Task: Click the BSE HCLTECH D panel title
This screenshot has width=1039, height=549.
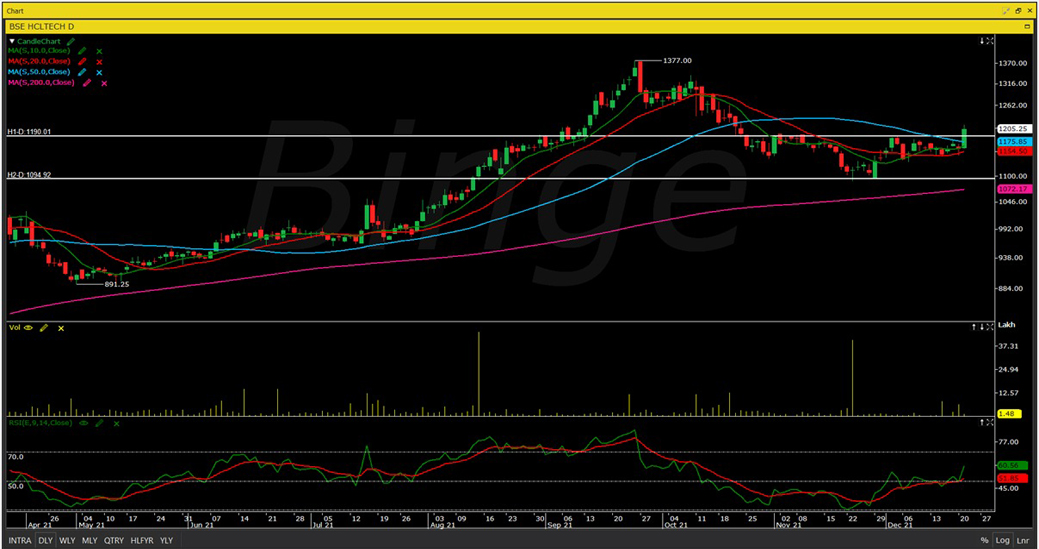Action: [41, 26]
